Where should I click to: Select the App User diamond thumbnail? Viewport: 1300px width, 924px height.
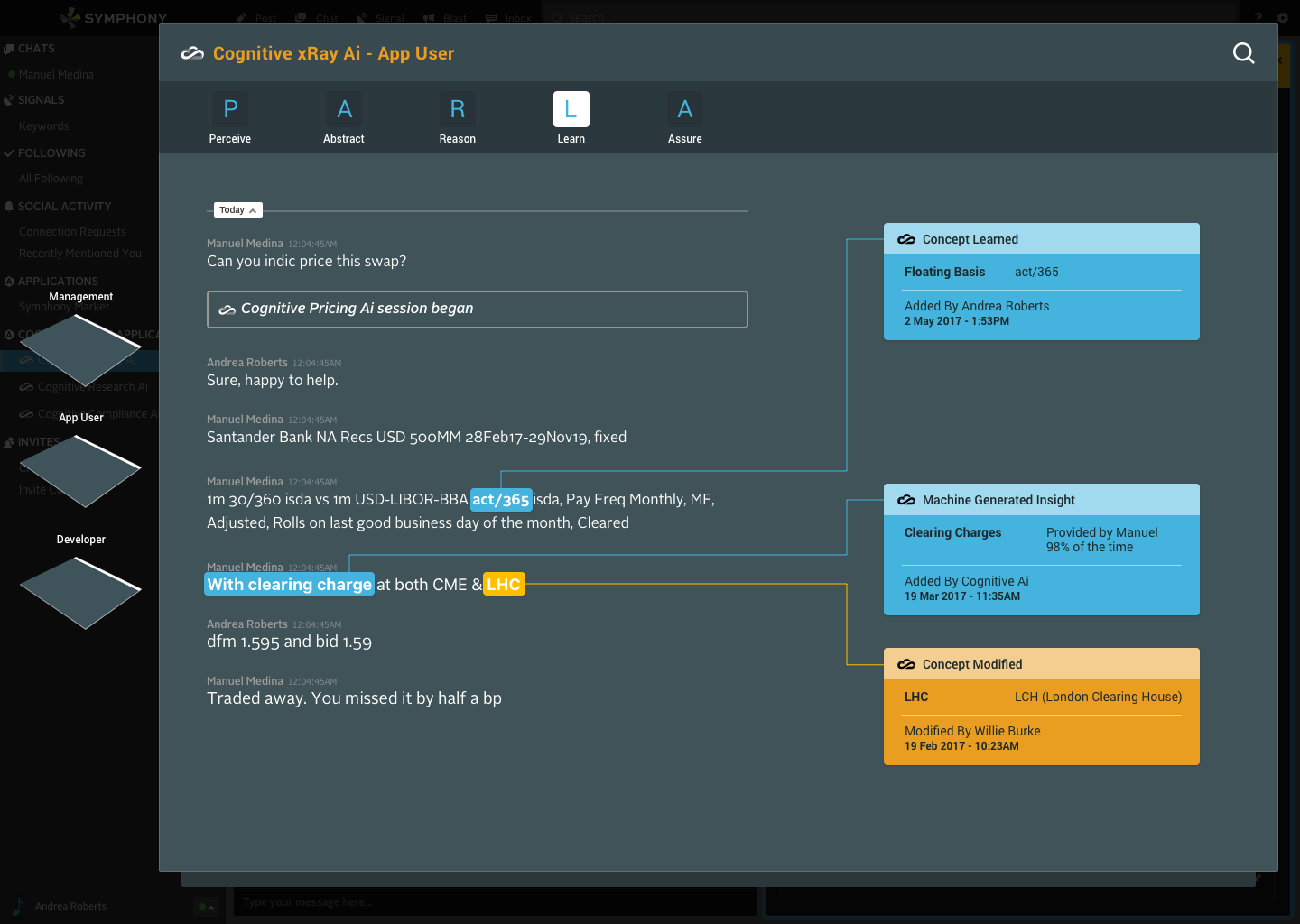[80, 471]
